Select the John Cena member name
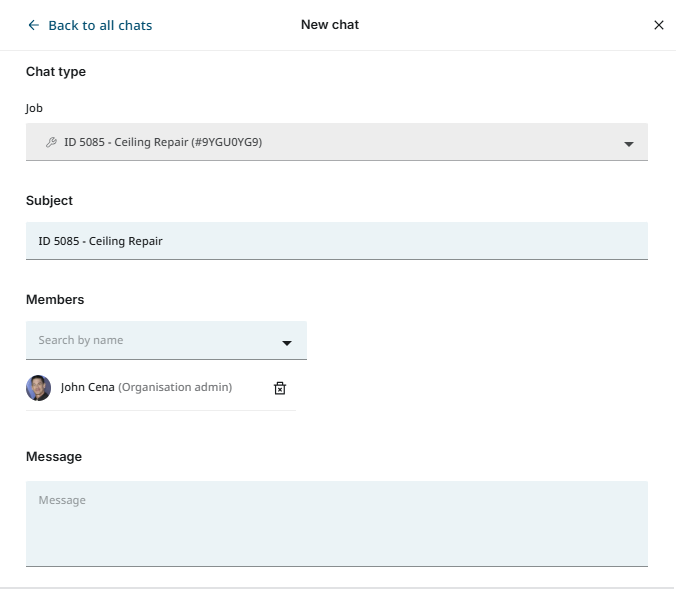 coord(87,387)
